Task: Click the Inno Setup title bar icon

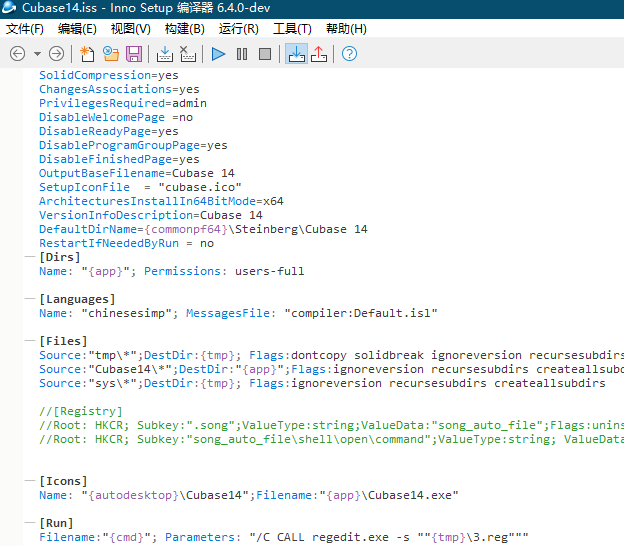Action: 9,7
